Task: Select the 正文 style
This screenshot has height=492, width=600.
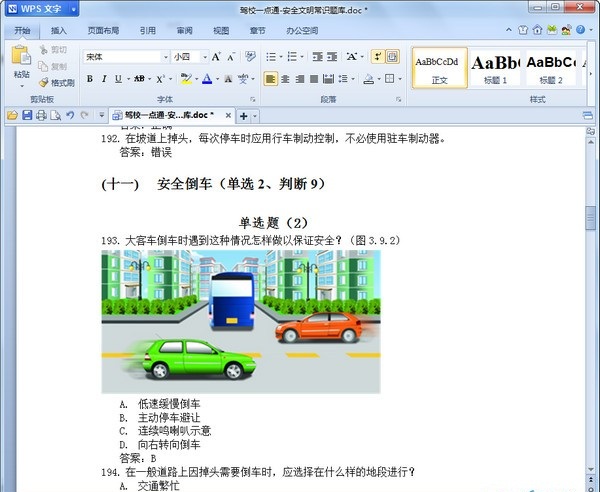Action: 440,68
